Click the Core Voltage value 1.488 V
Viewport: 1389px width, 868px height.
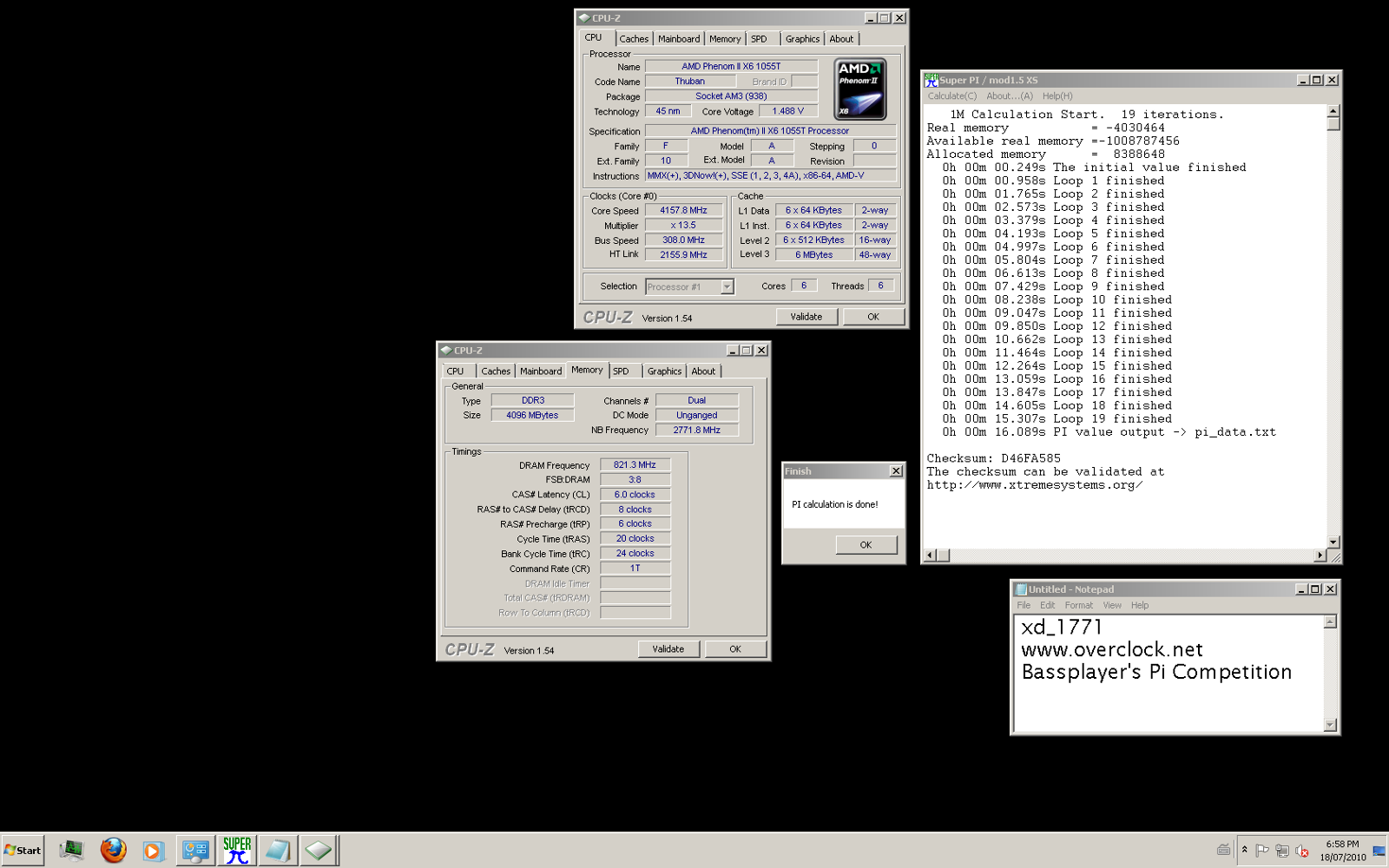(788, 111)
